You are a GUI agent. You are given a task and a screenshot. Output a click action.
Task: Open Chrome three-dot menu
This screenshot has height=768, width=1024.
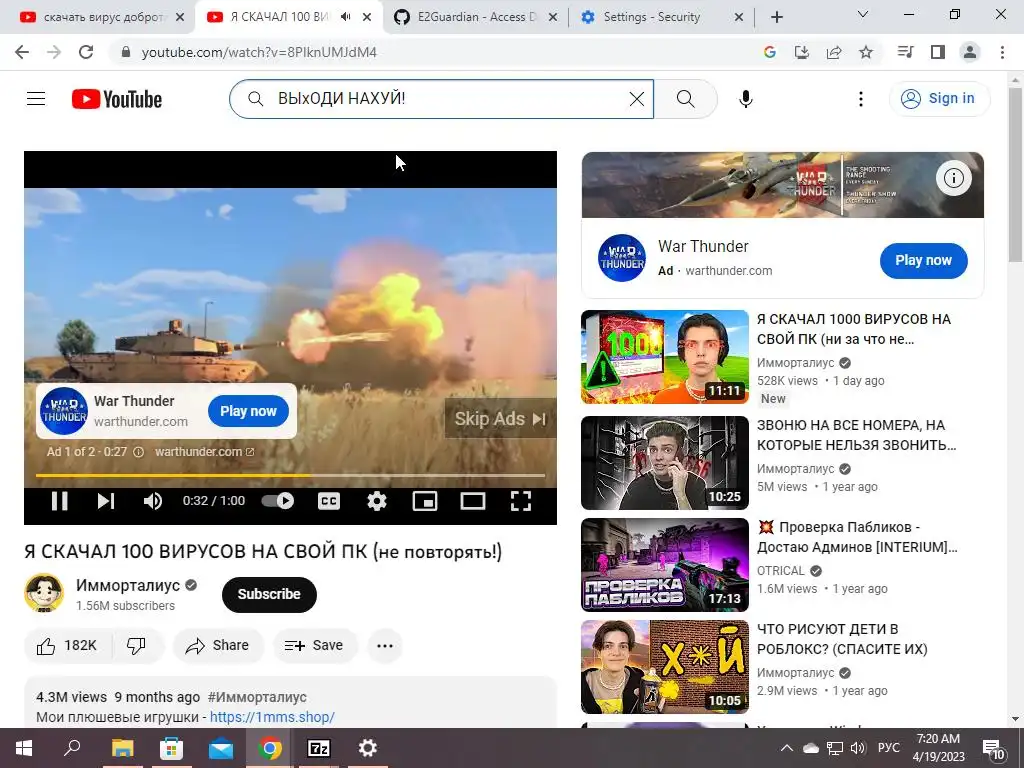point(1002,52)
